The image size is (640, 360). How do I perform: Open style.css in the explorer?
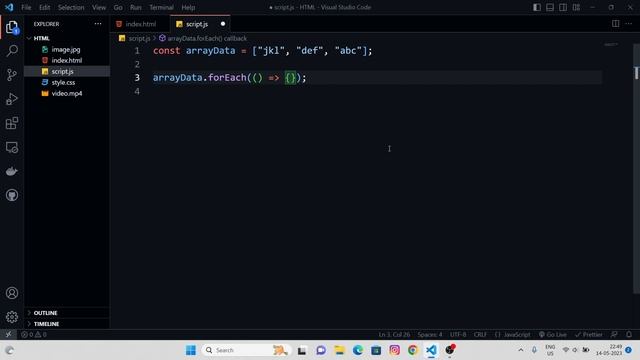coord(63,82)
